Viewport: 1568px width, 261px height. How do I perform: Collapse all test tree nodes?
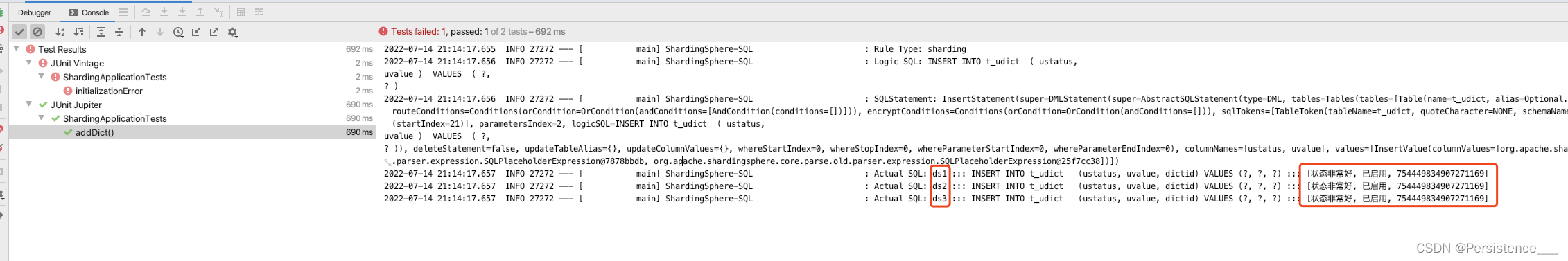(119, 32)
